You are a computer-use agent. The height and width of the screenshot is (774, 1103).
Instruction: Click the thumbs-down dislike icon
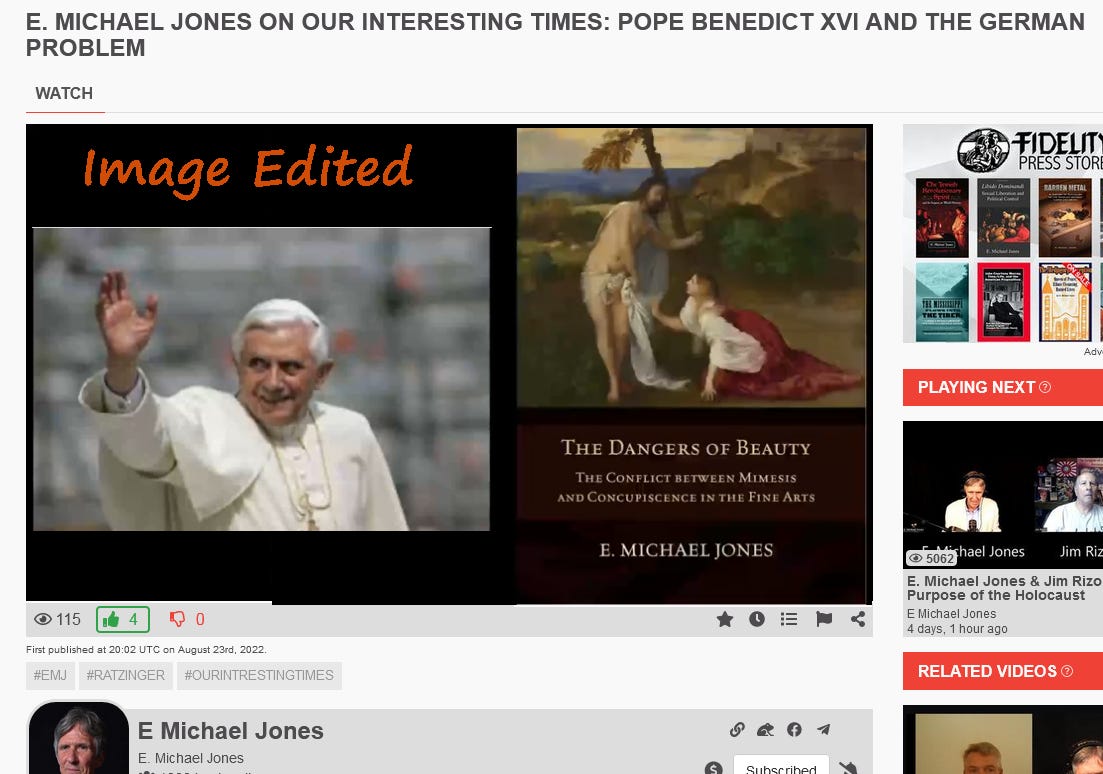(x=177, y=619)
